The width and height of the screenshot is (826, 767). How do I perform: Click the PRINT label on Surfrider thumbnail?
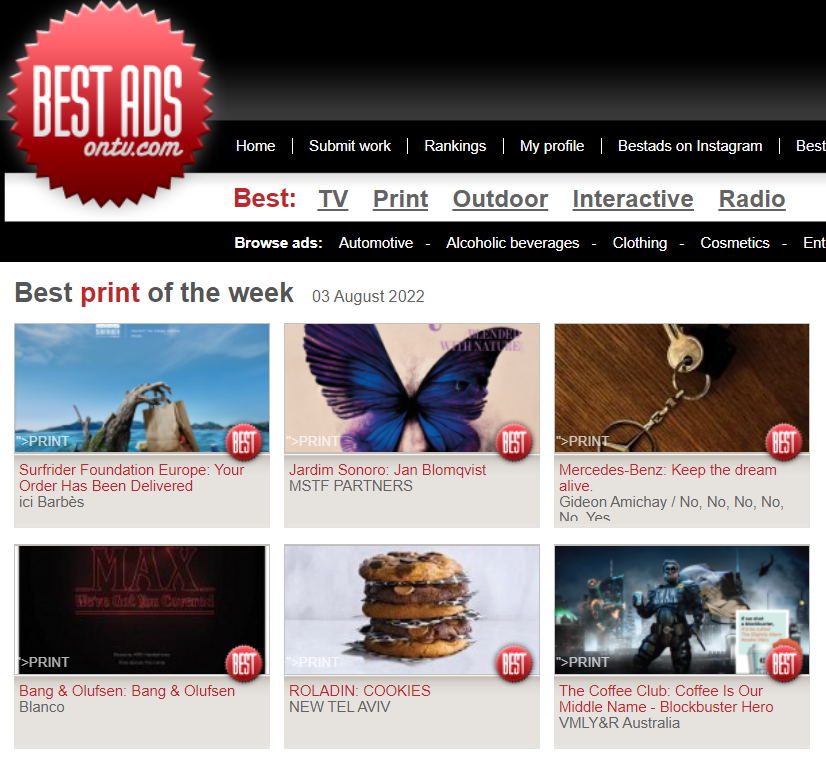click(x=43, y=441)
